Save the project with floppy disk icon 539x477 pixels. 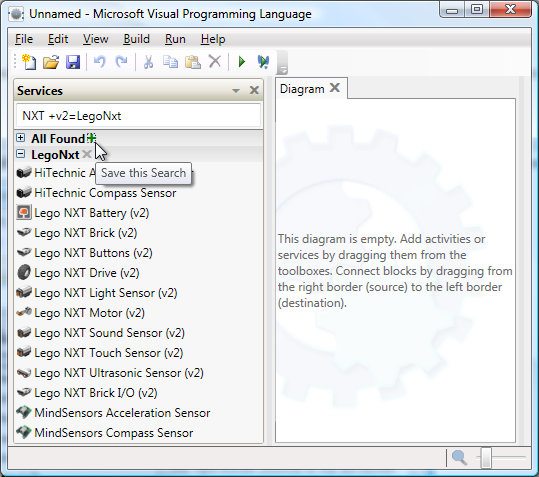73,62
